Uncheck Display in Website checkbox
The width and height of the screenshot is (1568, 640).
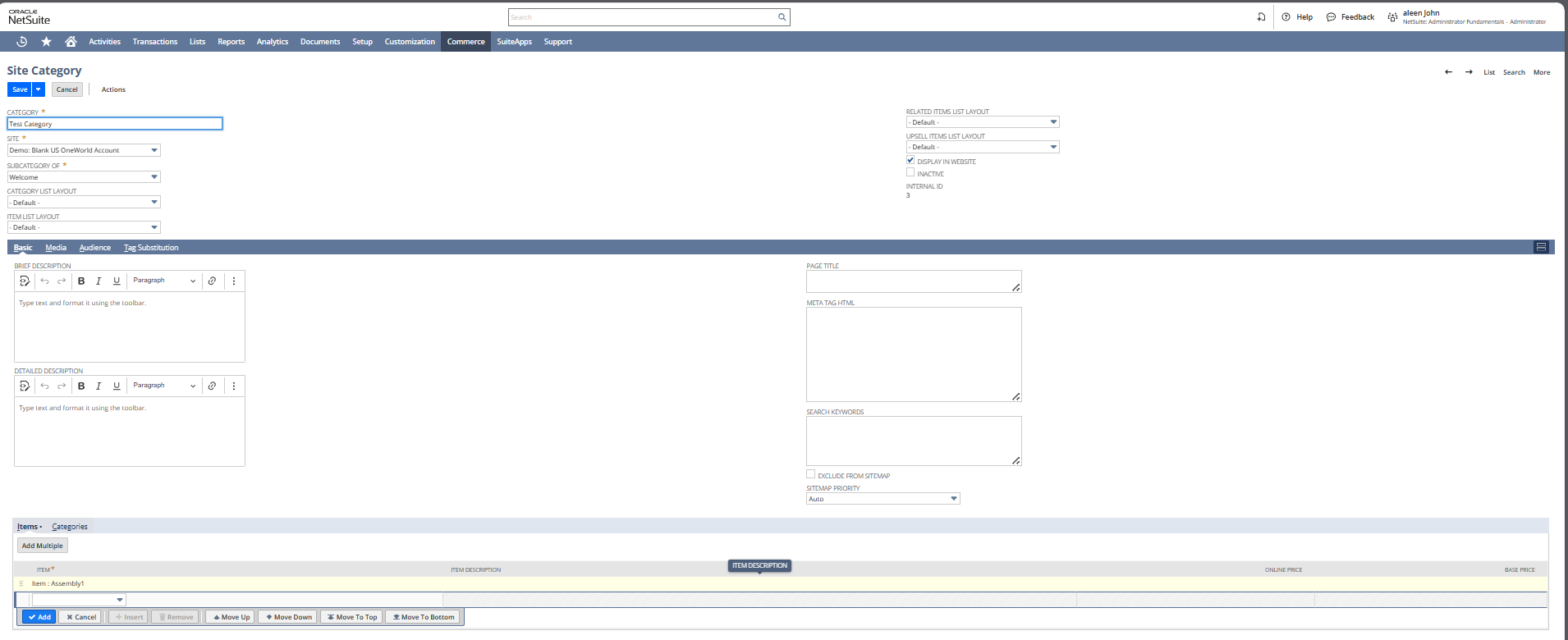click(x=910, y=161)
